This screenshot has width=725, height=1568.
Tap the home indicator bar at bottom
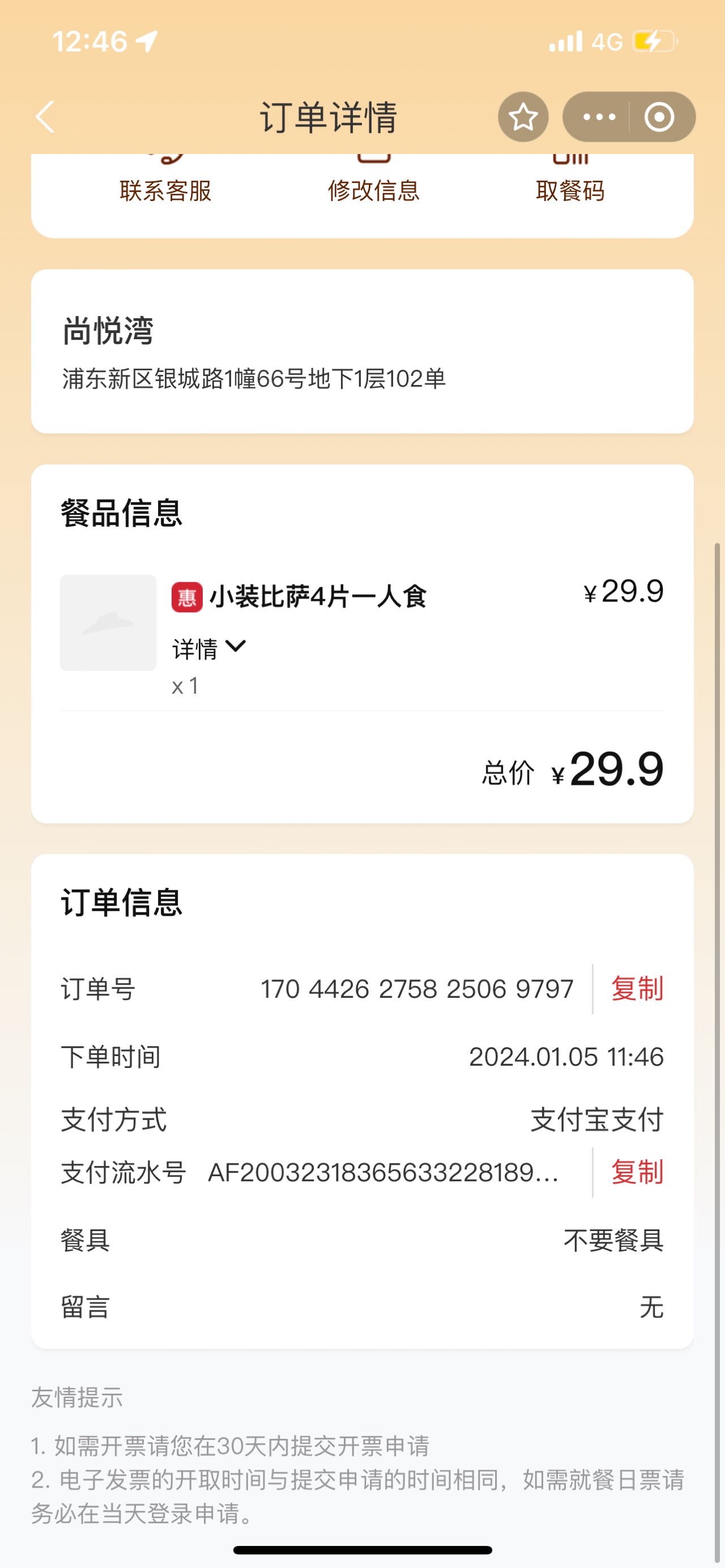(x=362, y=1550)
